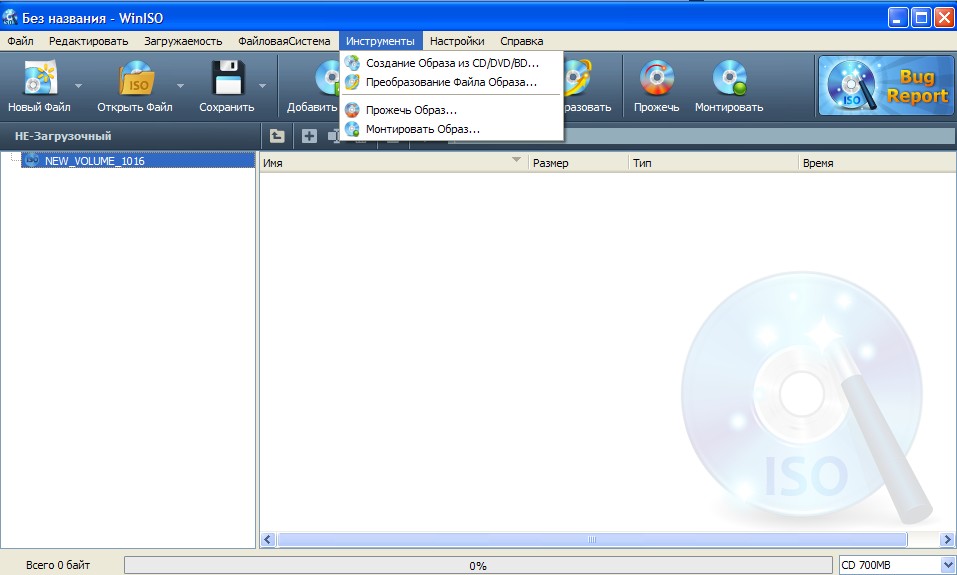This screenshot has width=957, height=575.
Task: Sort by the Тип column header
Action: pyautogui.click(x=713, y=163)
